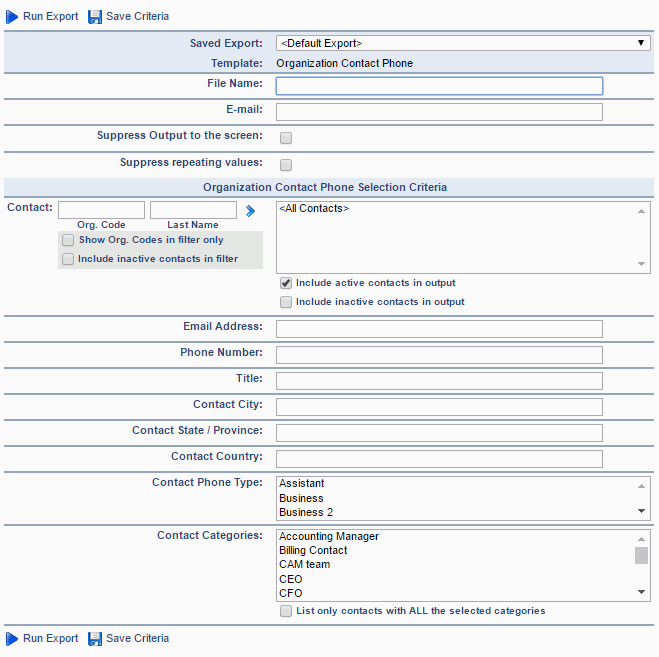
Task: Click the Email Address input field
Action: [439, 329]
